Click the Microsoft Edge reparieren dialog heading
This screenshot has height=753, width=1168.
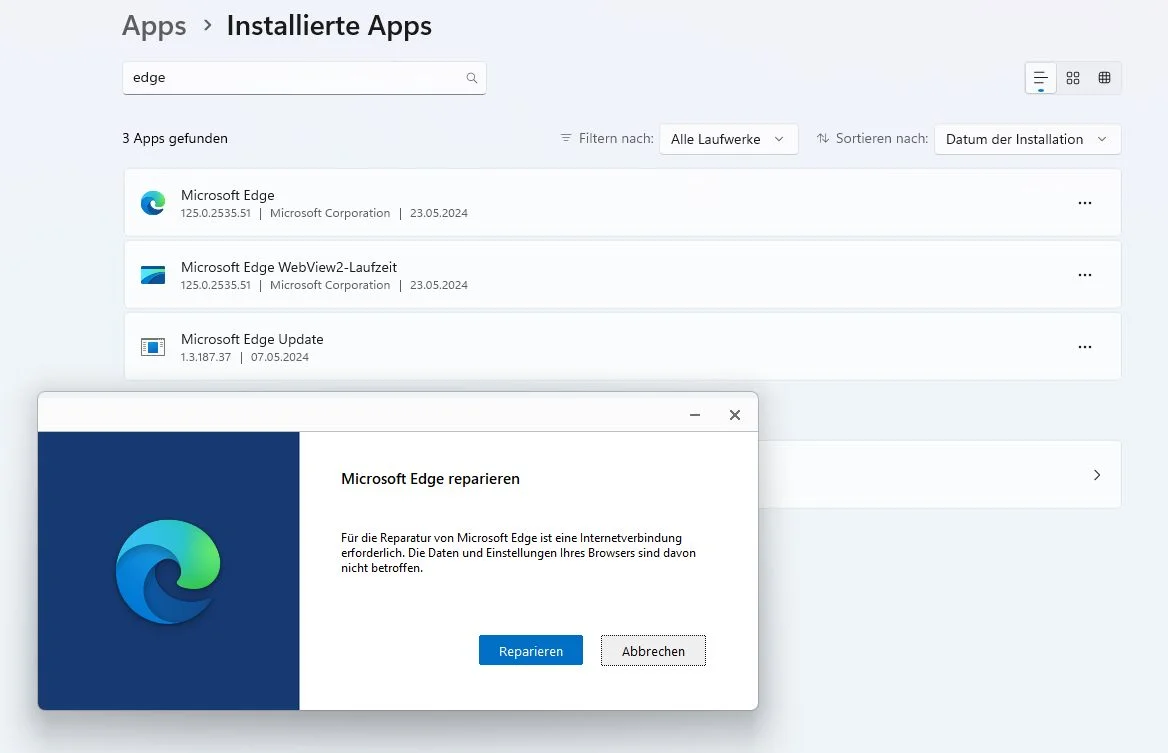[431, 479]
